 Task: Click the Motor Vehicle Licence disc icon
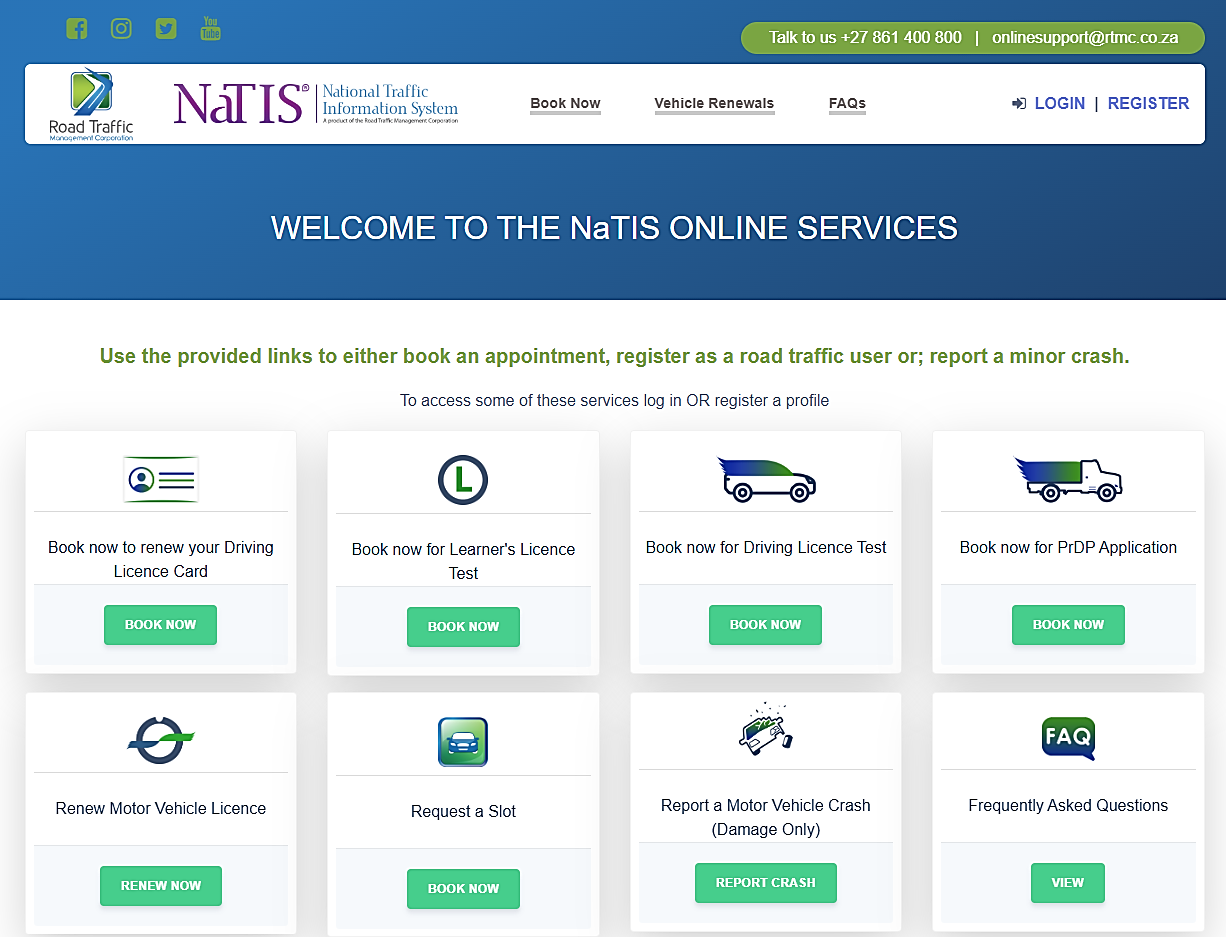(x=161, y=740)
